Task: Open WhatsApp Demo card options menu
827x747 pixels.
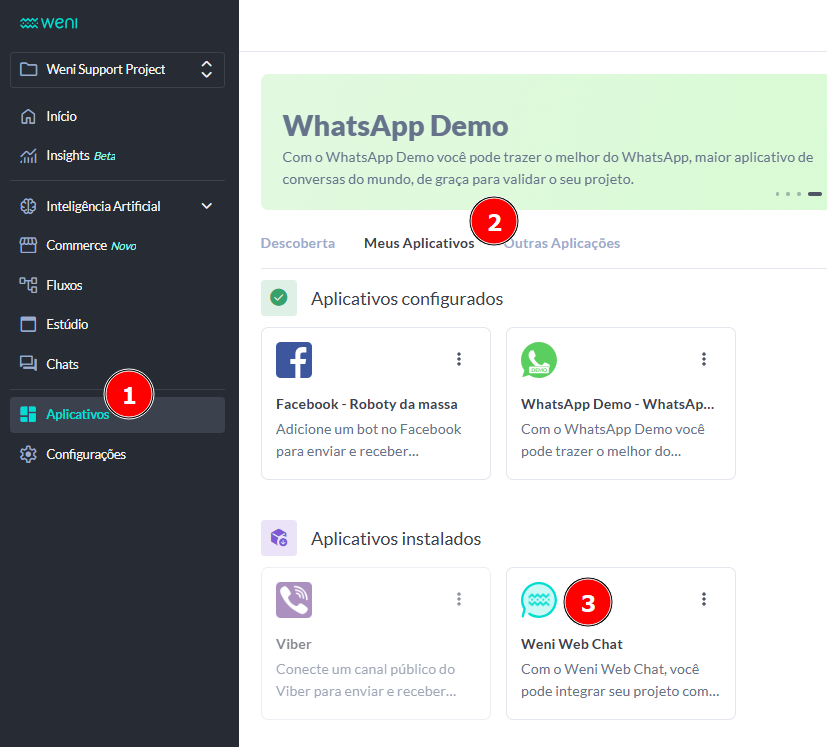Action: click(704, 359)
